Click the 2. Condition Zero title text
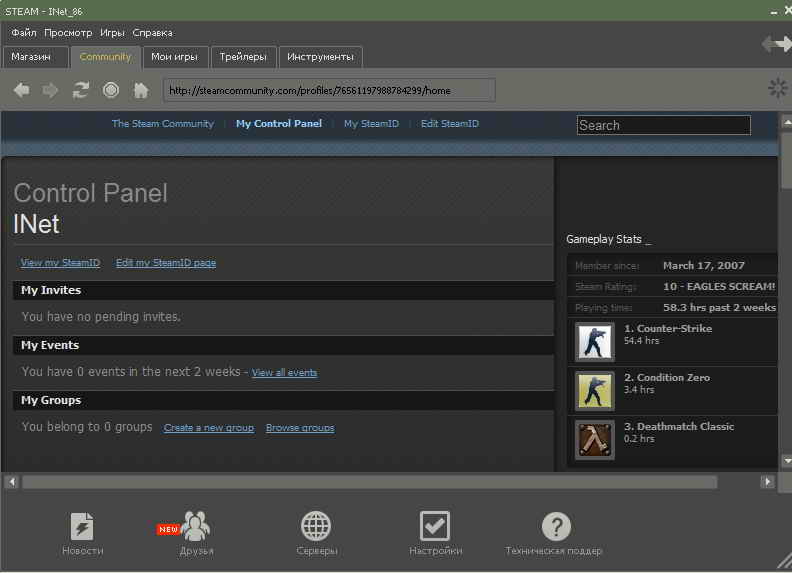792x573 pixels. pyautogui.click(x=667, y=377)
